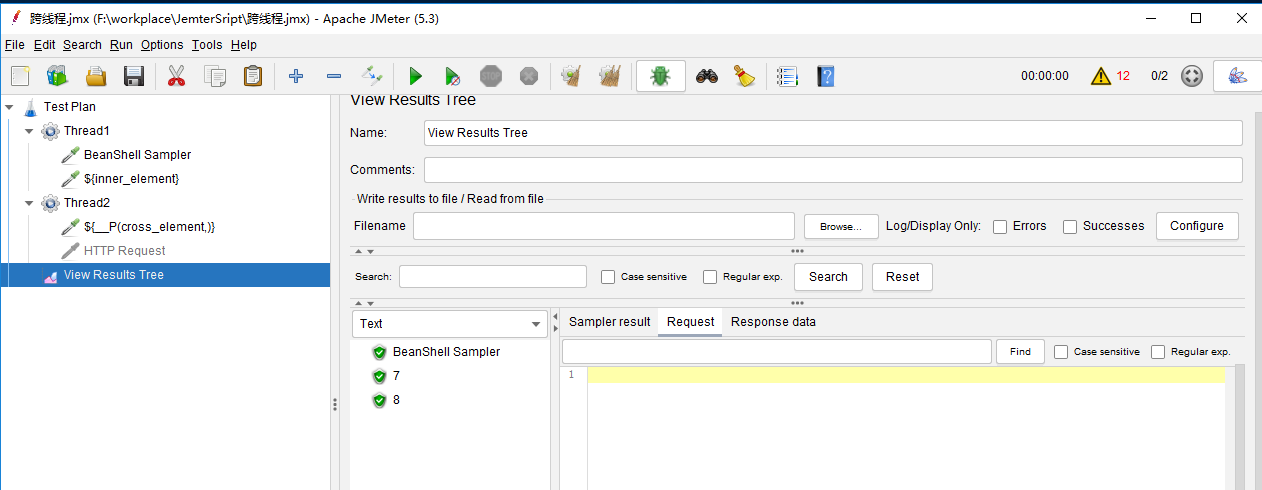Open the Run menu
The height and width of the screenshot is (490, 1262).
(121, 45)
